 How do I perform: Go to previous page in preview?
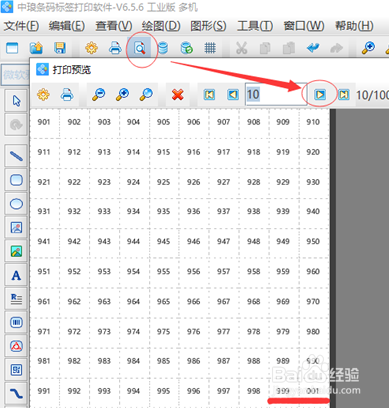[x=233, y=95]
